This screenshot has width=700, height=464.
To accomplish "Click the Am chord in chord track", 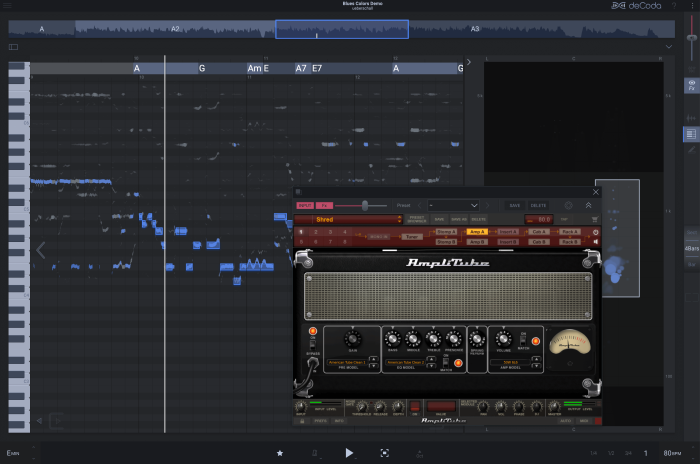I will tap(254, 68).
